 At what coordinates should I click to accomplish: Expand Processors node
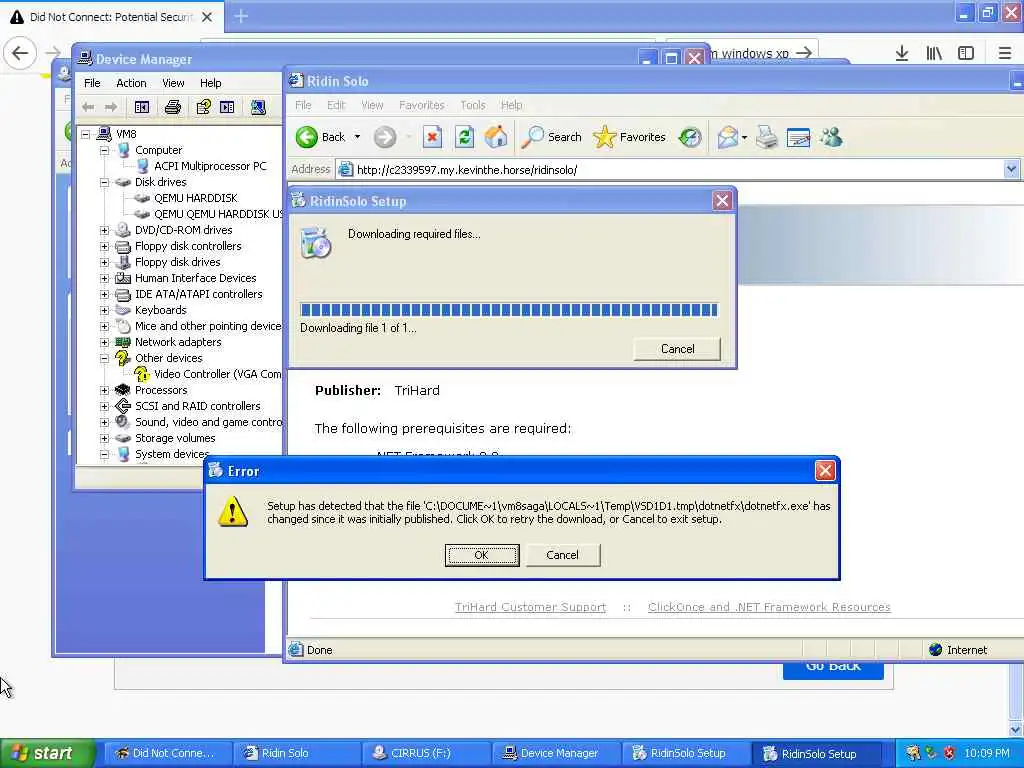tap(104, 390)
